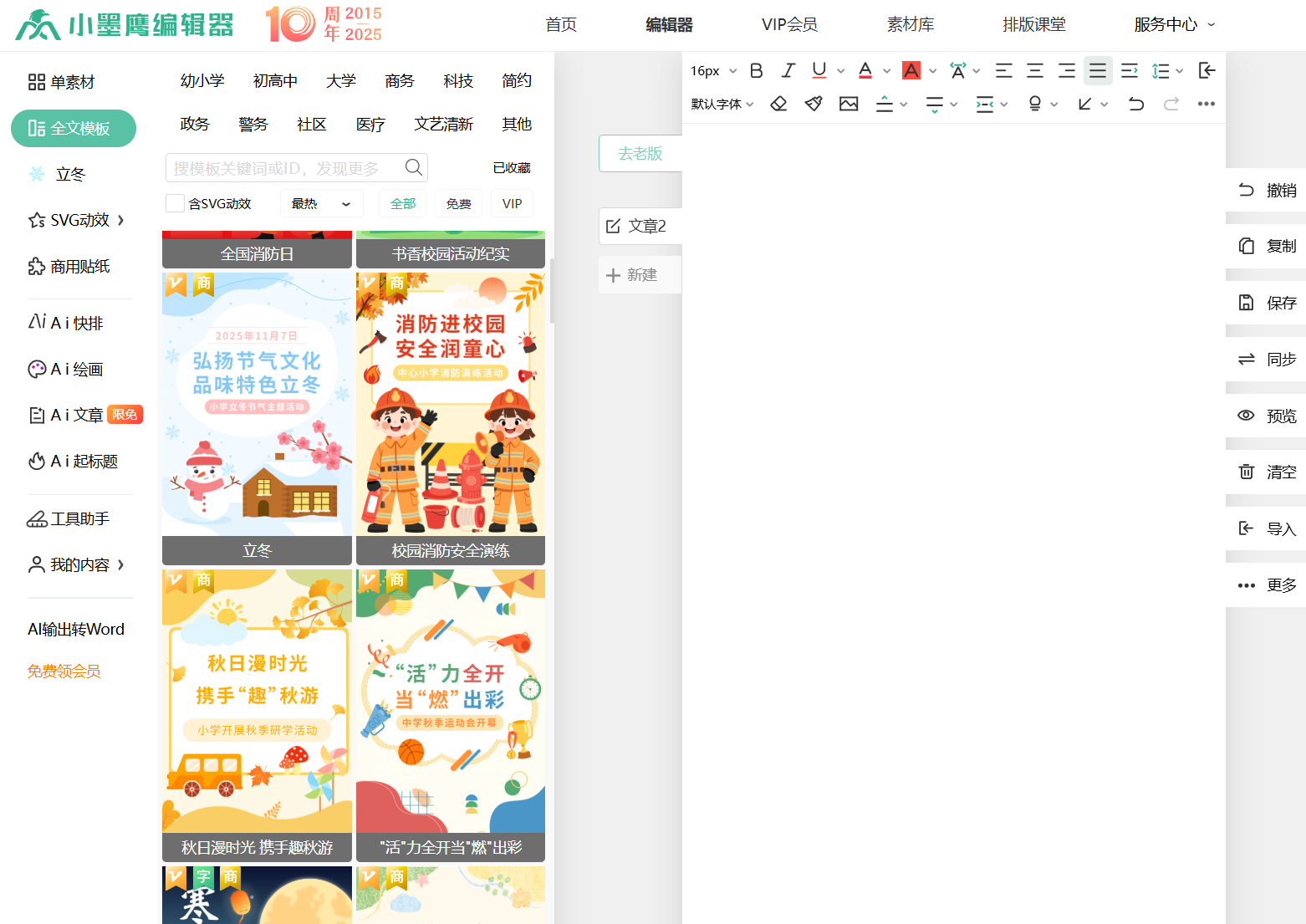Click the search magnifier in template search

[413, 167]
